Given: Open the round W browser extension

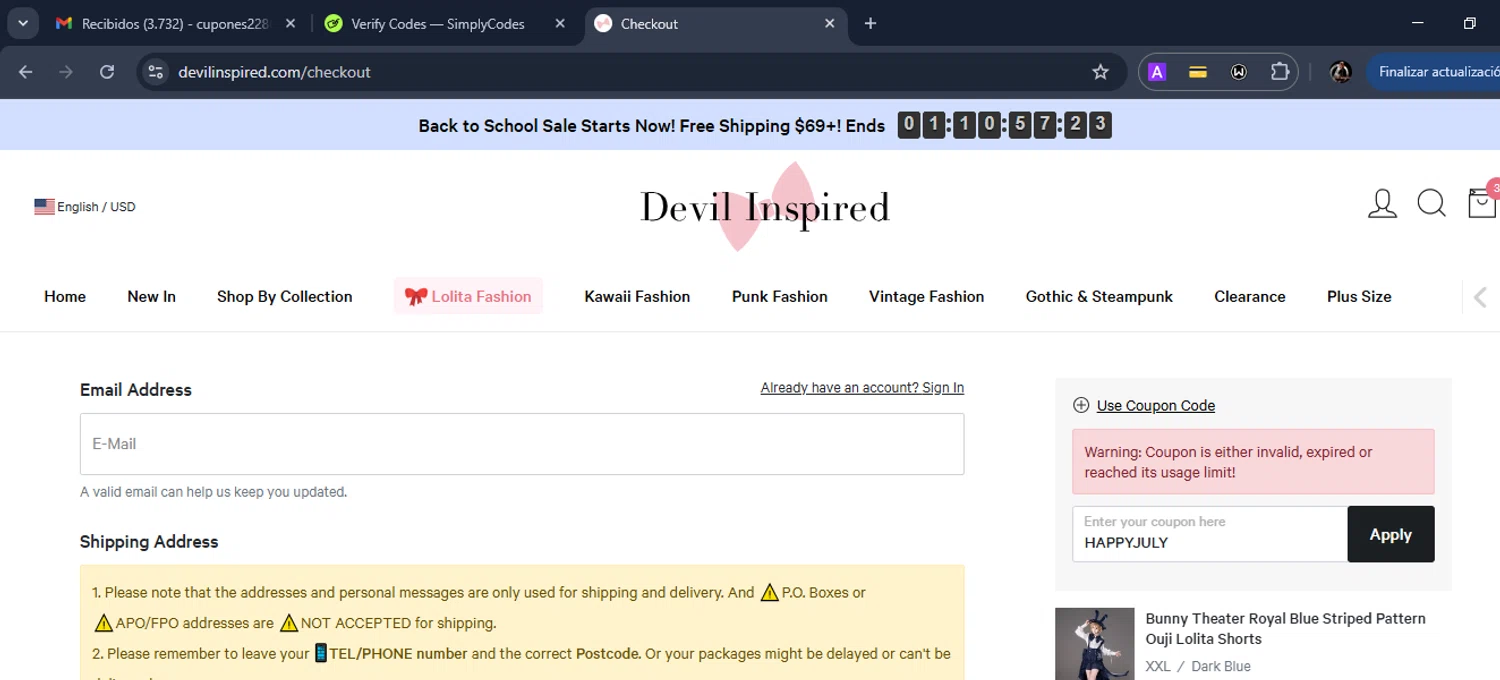Looking at the screenshot, I should coord(1239,72).
